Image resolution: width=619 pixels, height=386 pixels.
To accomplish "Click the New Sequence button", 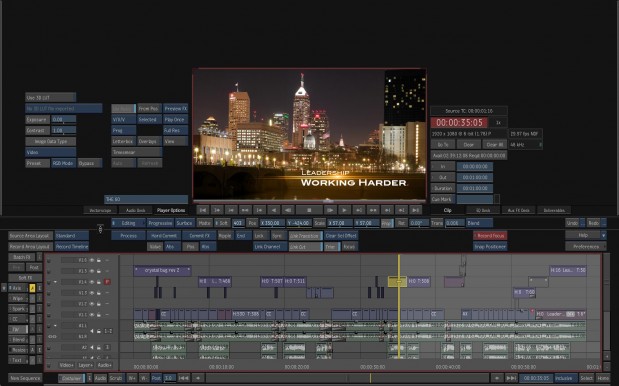I will [x=25, y=378].
